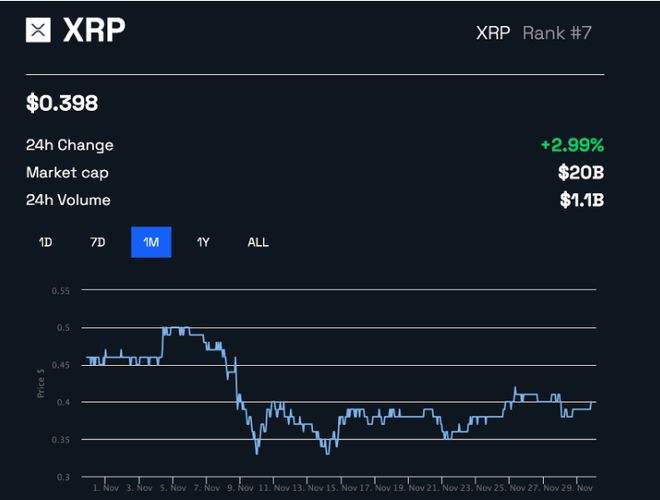Click the $20B market cap value

click(581, 173)
